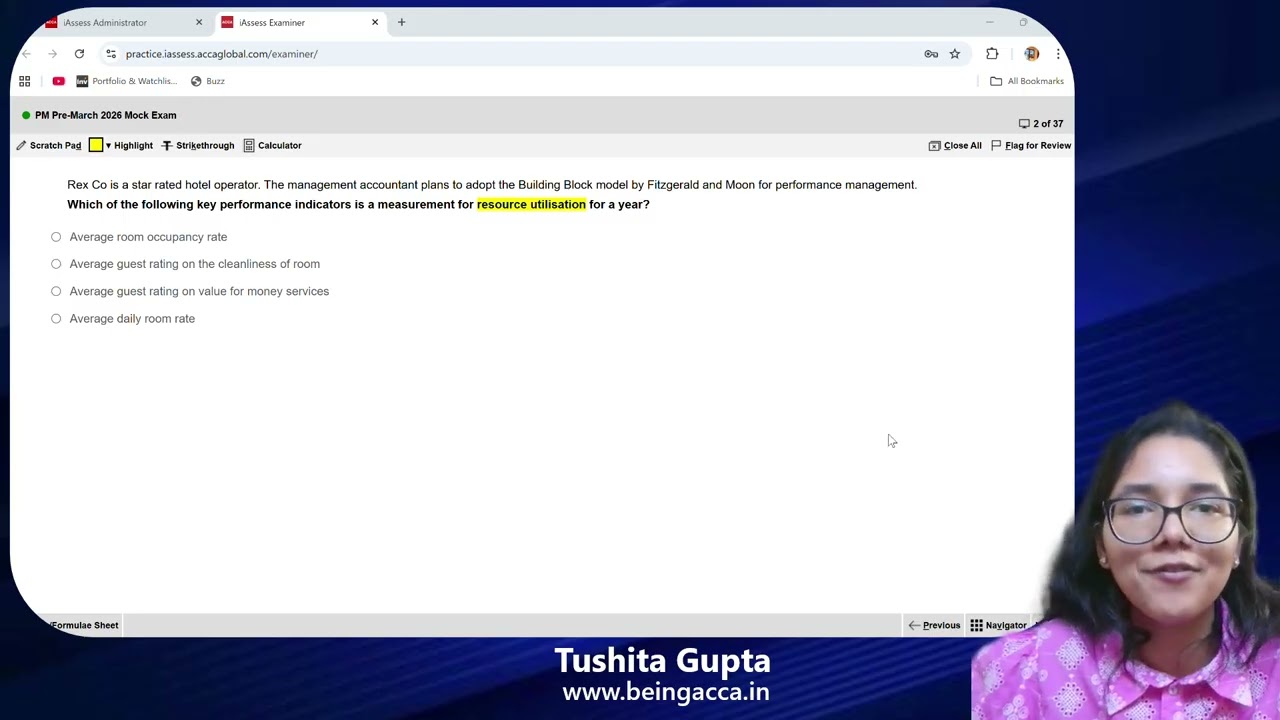Click the Close All icon

coord(936,145)
